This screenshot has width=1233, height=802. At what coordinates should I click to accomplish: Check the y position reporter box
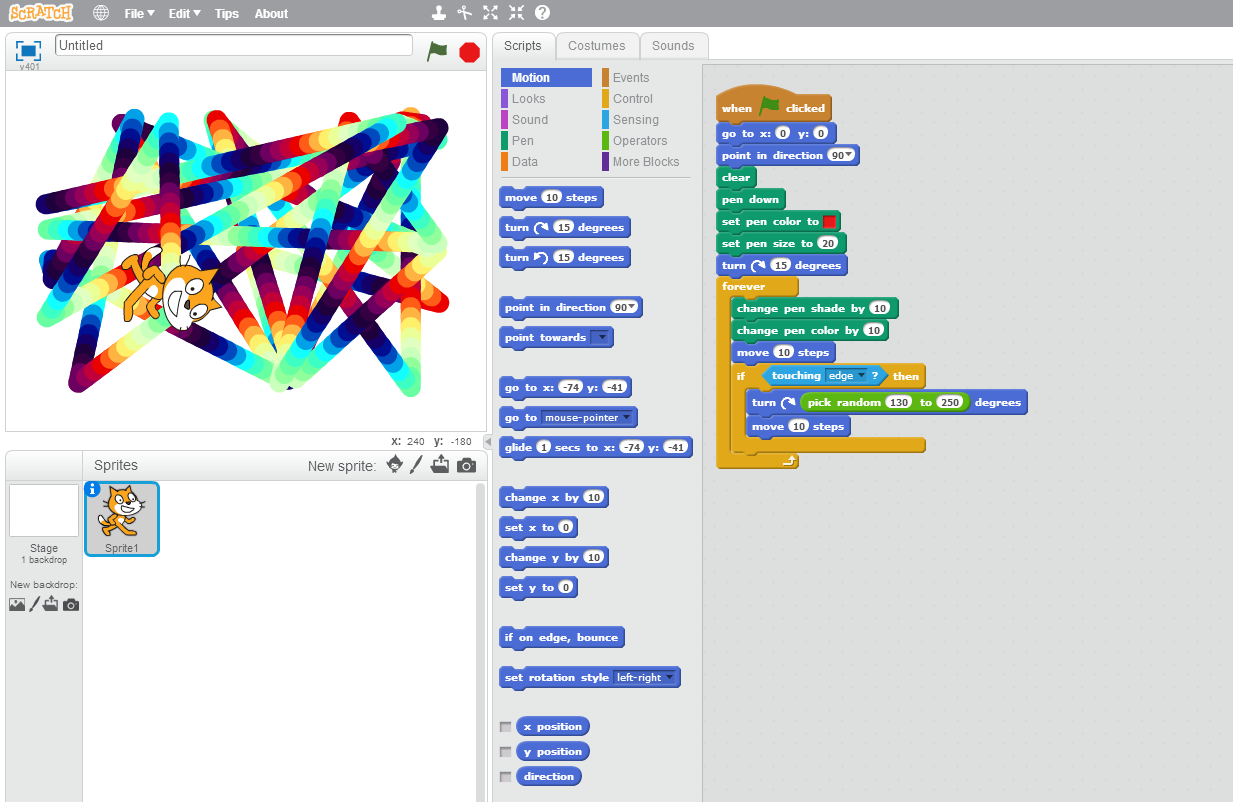click(x=506, y=752)
